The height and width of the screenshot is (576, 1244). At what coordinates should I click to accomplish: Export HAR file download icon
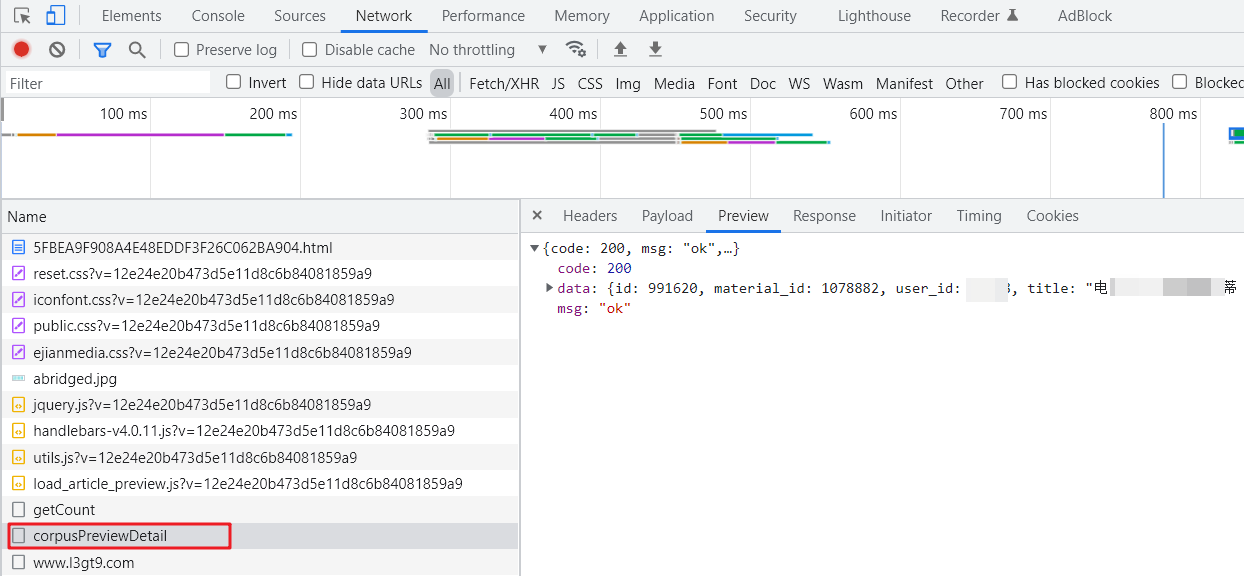(x=655, y=49)
